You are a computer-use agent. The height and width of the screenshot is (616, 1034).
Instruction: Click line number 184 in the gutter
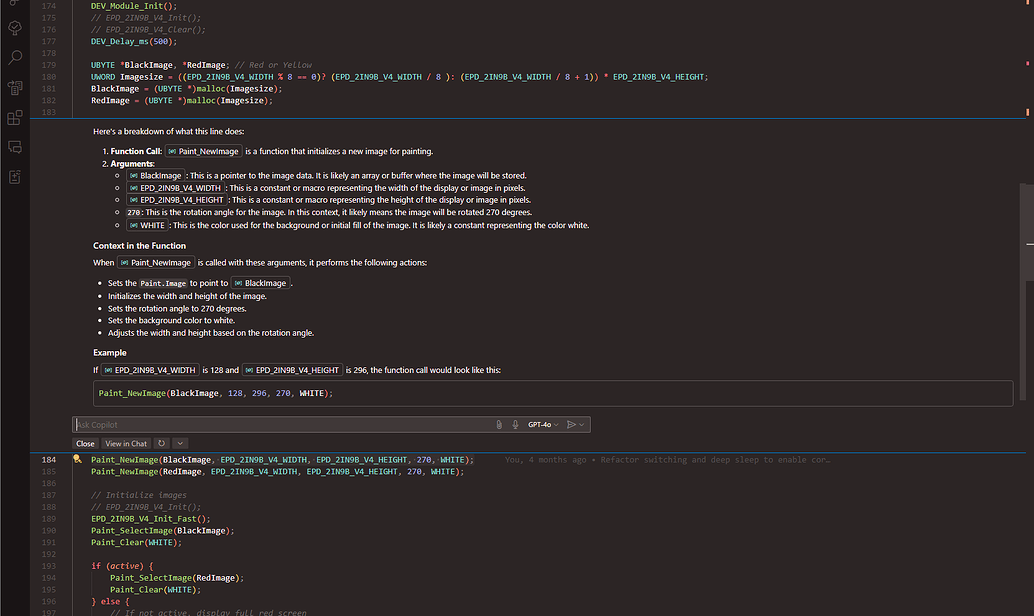pyautogui.click(x=49, y=460)
